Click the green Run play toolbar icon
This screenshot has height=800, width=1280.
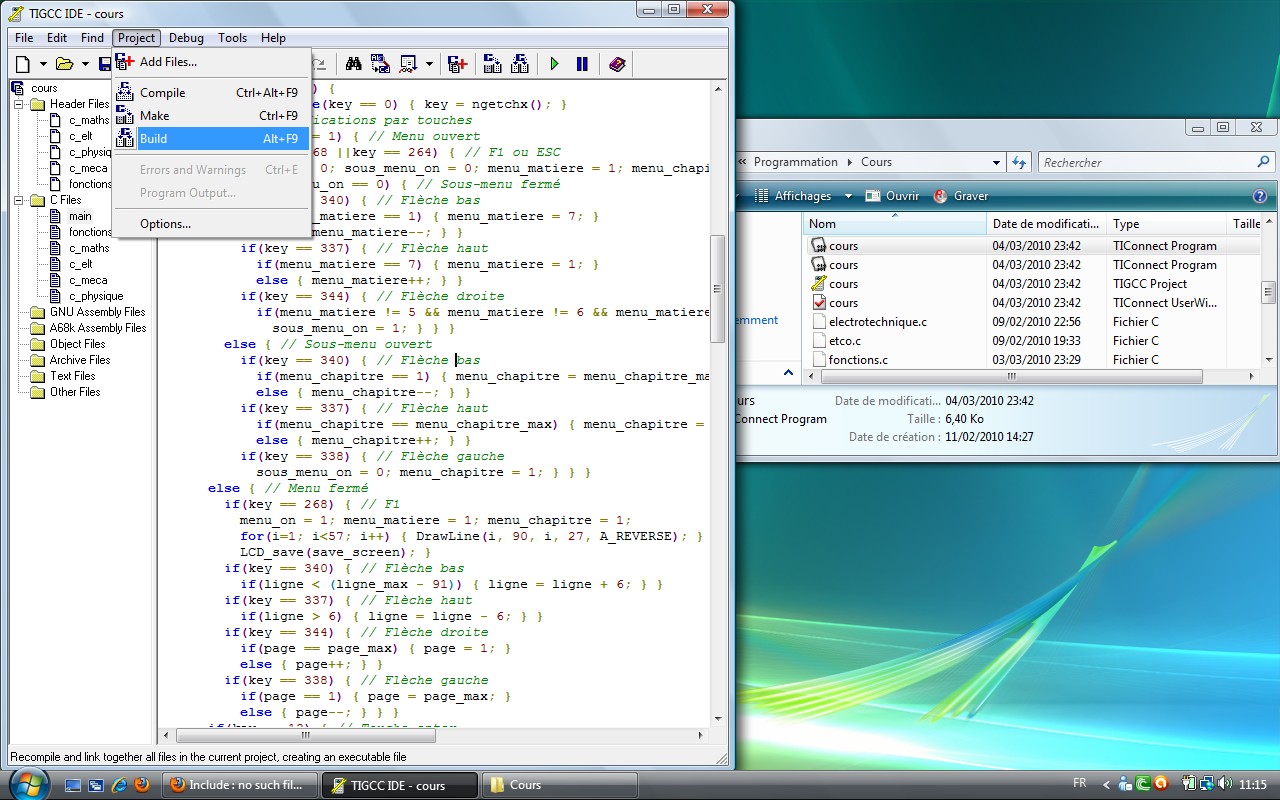coord(554,64)
